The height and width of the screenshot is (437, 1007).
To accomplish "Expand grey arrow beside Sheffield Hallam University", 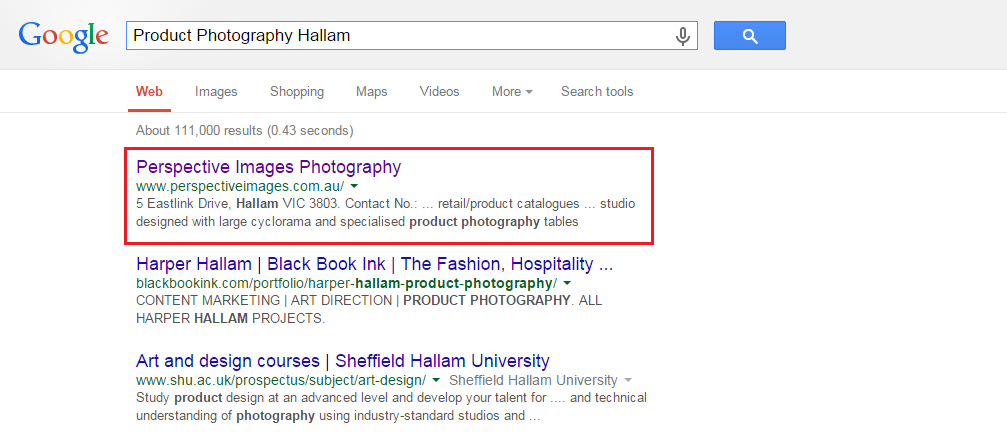I will coord(628,380).
